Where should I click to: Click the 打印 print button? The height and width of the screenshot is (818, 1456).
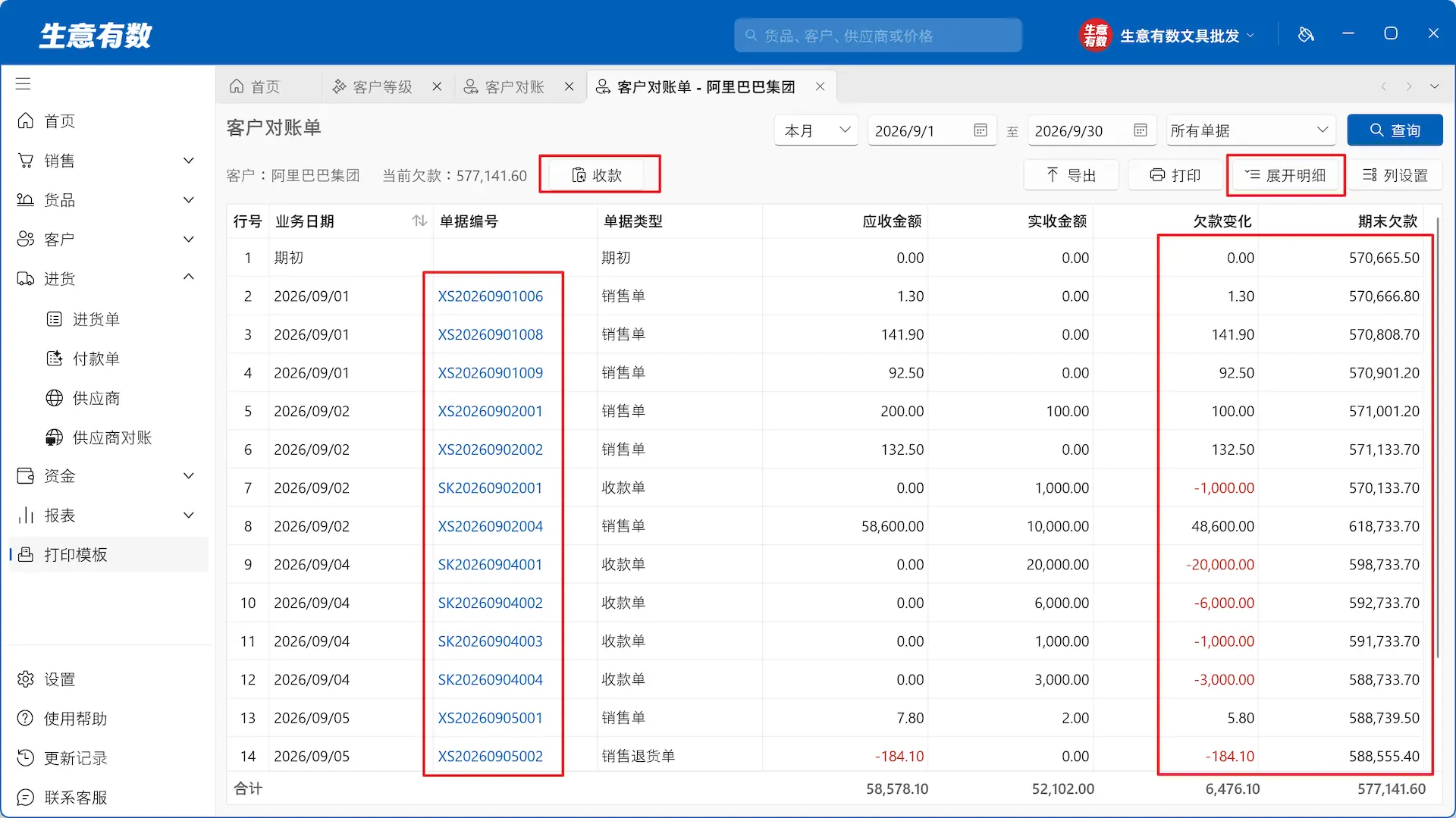[1175, 175]
